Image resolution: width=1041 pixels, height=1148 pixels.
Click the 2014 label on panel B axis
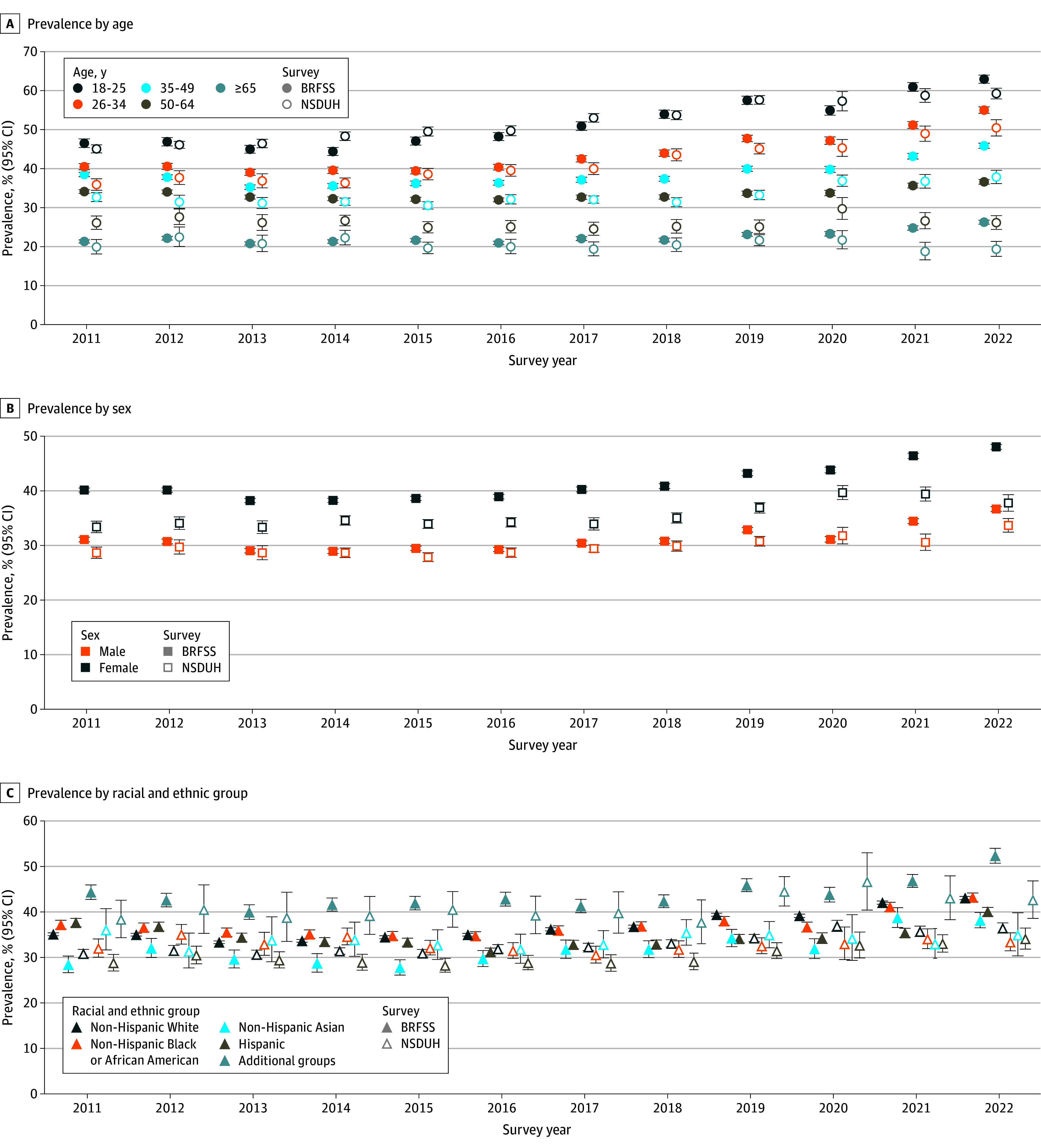tap(335, 723)
